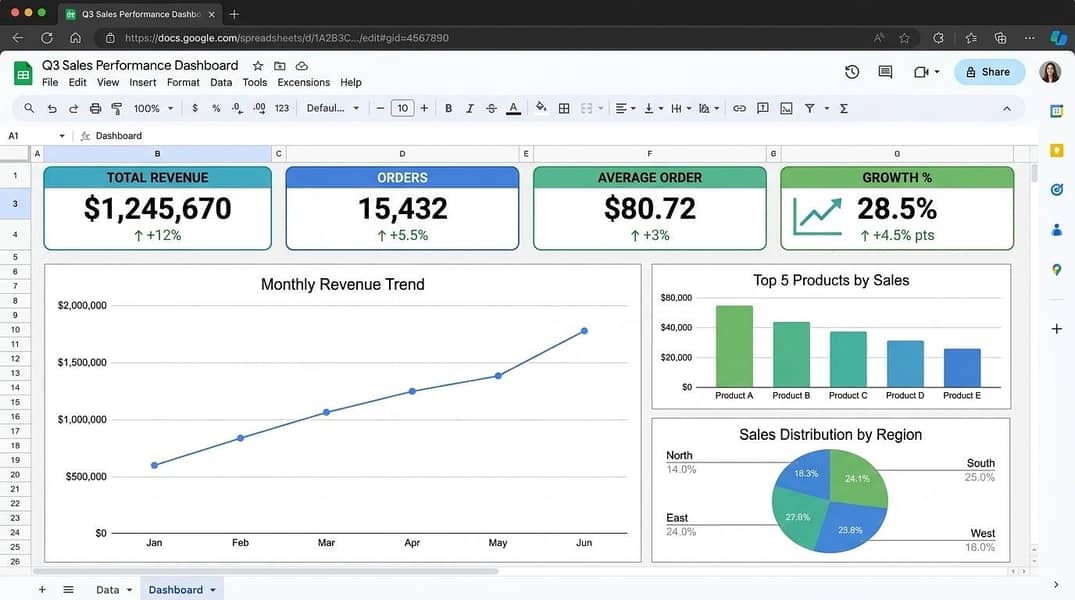This screenshot has width=1075, height=600.
Task: Open Maps in the side panel
Action: pos(1056,270)
